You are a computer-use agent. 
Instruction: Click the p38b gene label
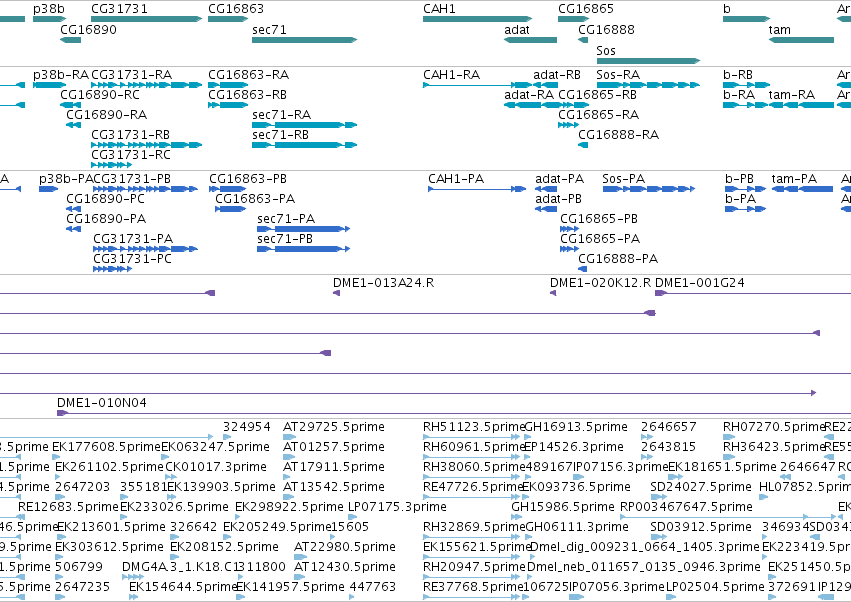tap(48, 9)
